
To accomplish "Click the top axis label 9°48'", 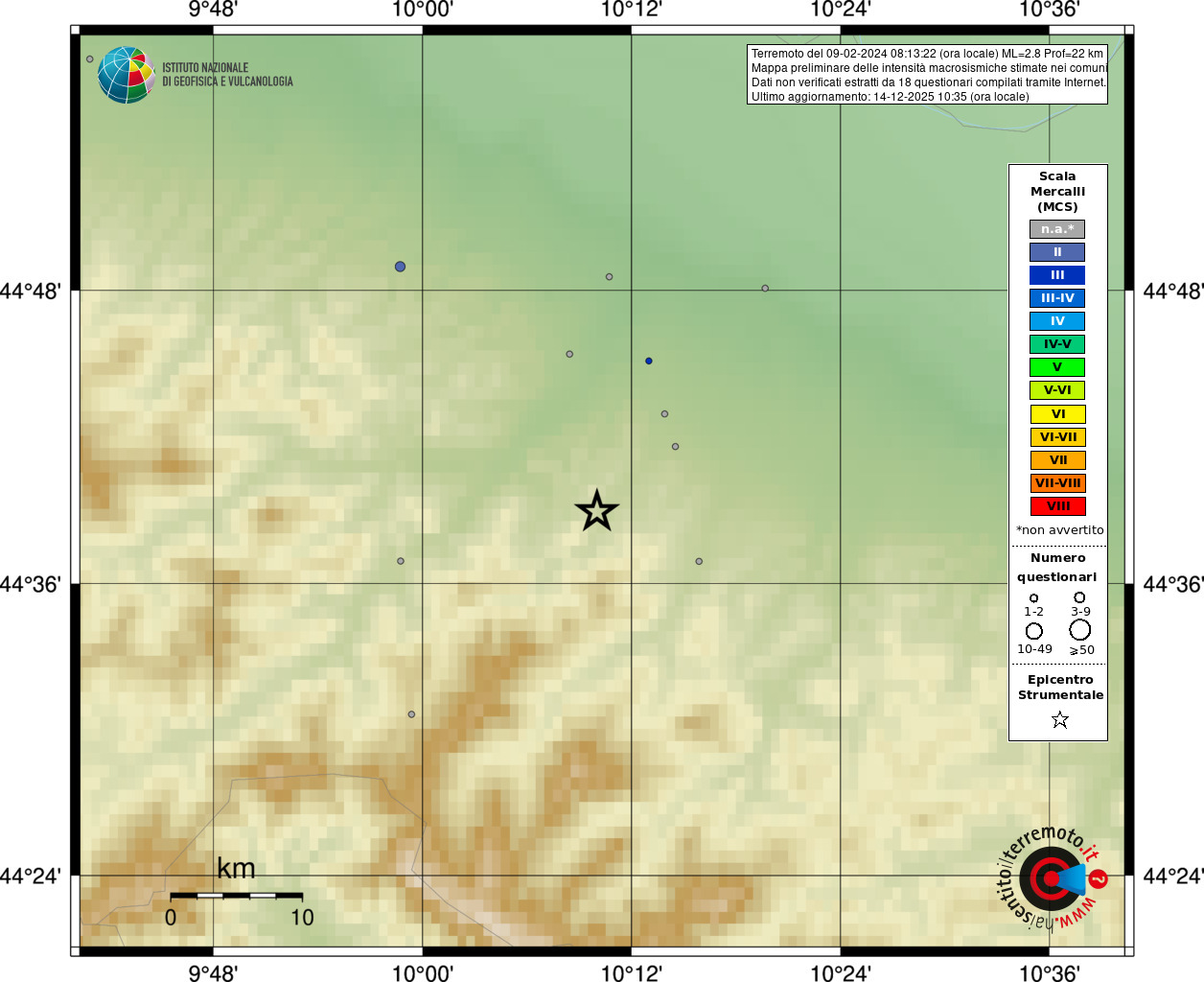I will pos(213,10).
